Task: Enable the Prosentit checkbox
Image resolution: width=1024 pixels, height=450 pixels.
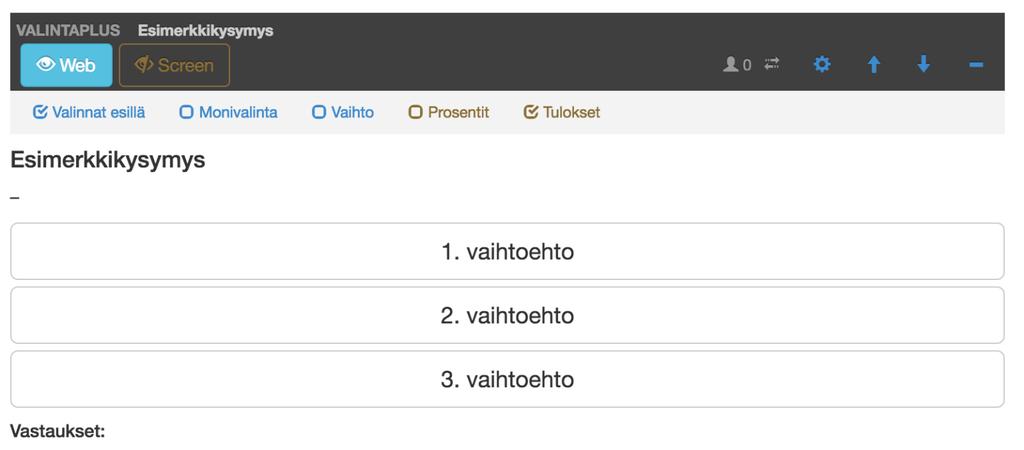Action: click(415, 112)
